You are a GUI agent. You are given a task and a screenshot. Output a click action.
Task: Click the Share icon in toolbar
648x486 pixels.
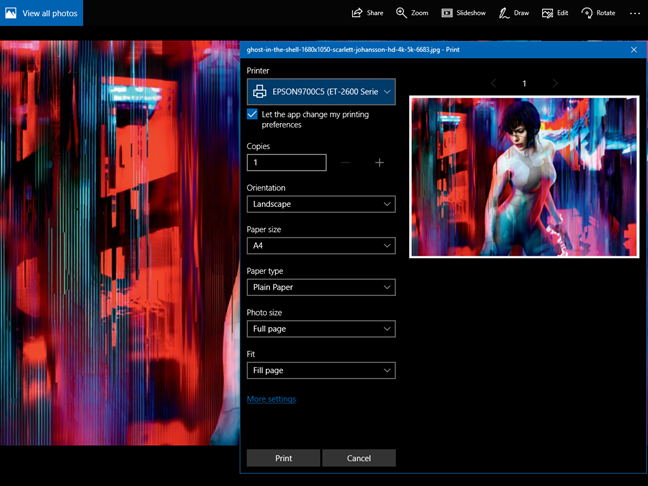[357, 13]
